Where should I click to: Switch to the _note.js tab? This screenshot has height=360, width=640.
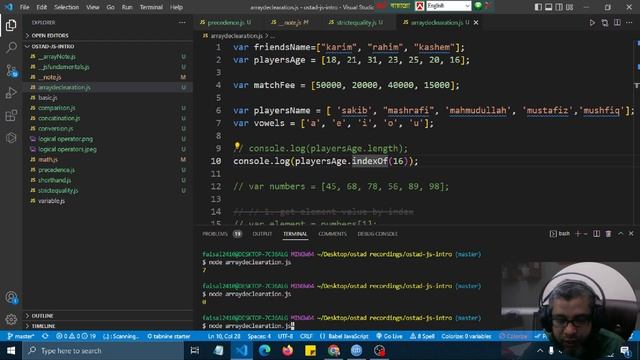290,23
